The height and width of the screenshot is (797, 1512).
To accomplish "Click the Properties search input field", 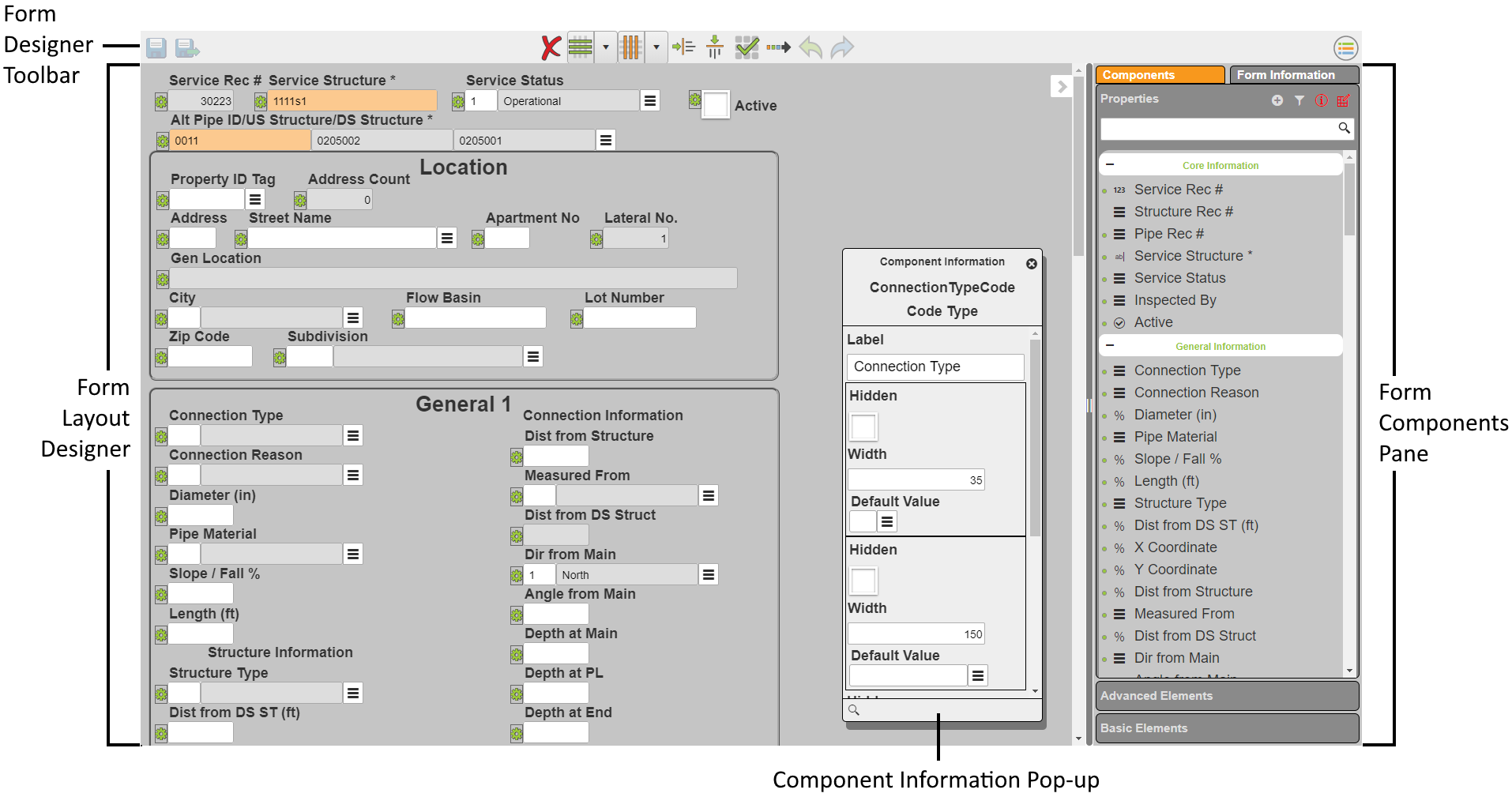I will (1219, 128).
